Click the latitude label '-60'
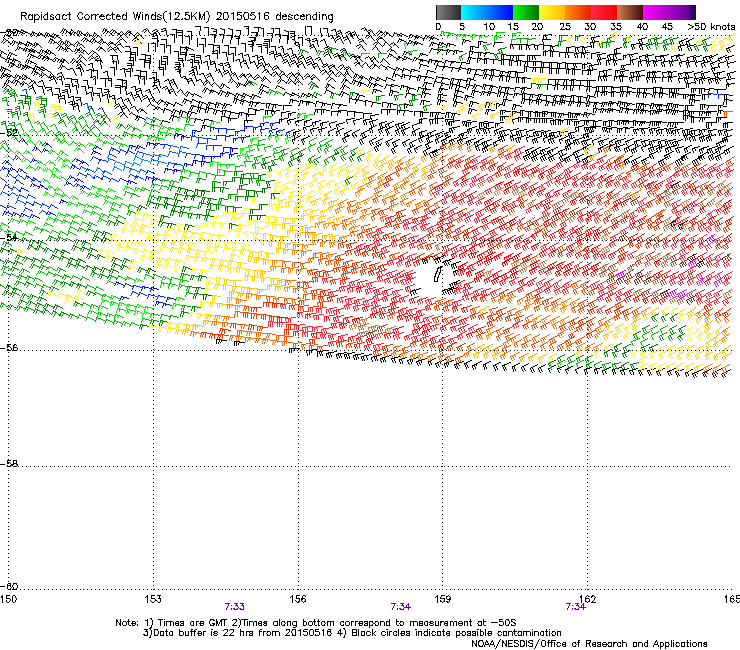This screenshot has width=740, height=650. [9, 587]
